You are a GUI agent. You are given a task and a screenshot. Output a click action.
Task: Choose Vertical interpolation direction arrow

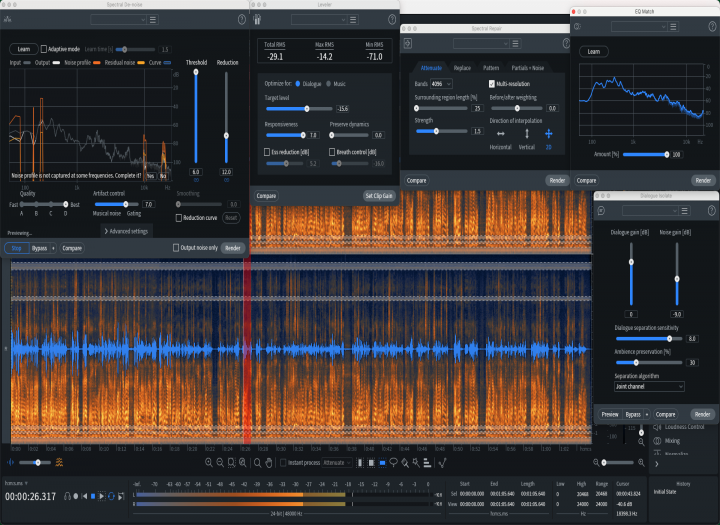[527, 134]
